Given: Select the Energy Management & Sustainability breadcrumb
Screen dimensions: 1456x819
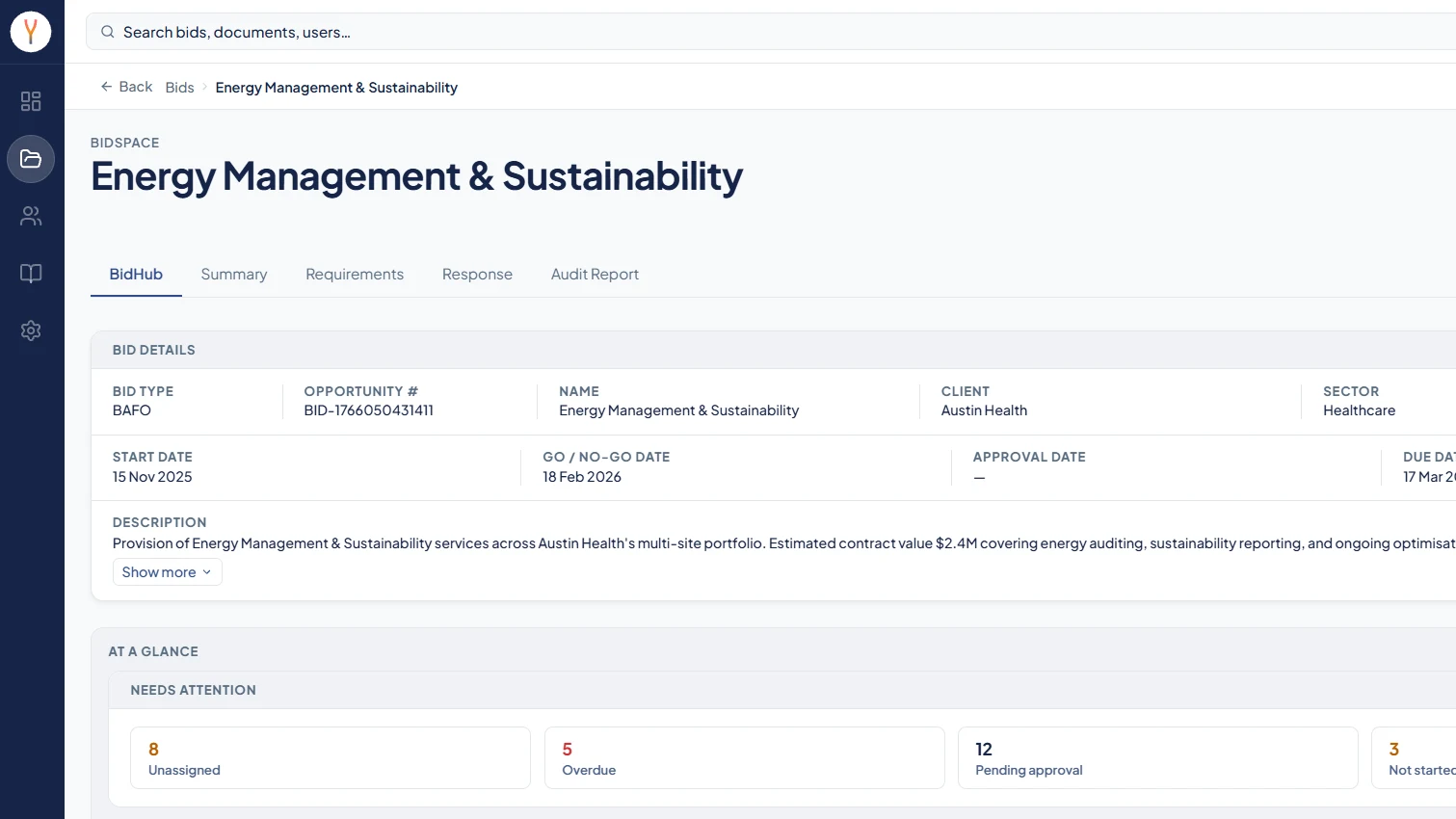Looking at the screenshot, I should [x=336, y=88].
